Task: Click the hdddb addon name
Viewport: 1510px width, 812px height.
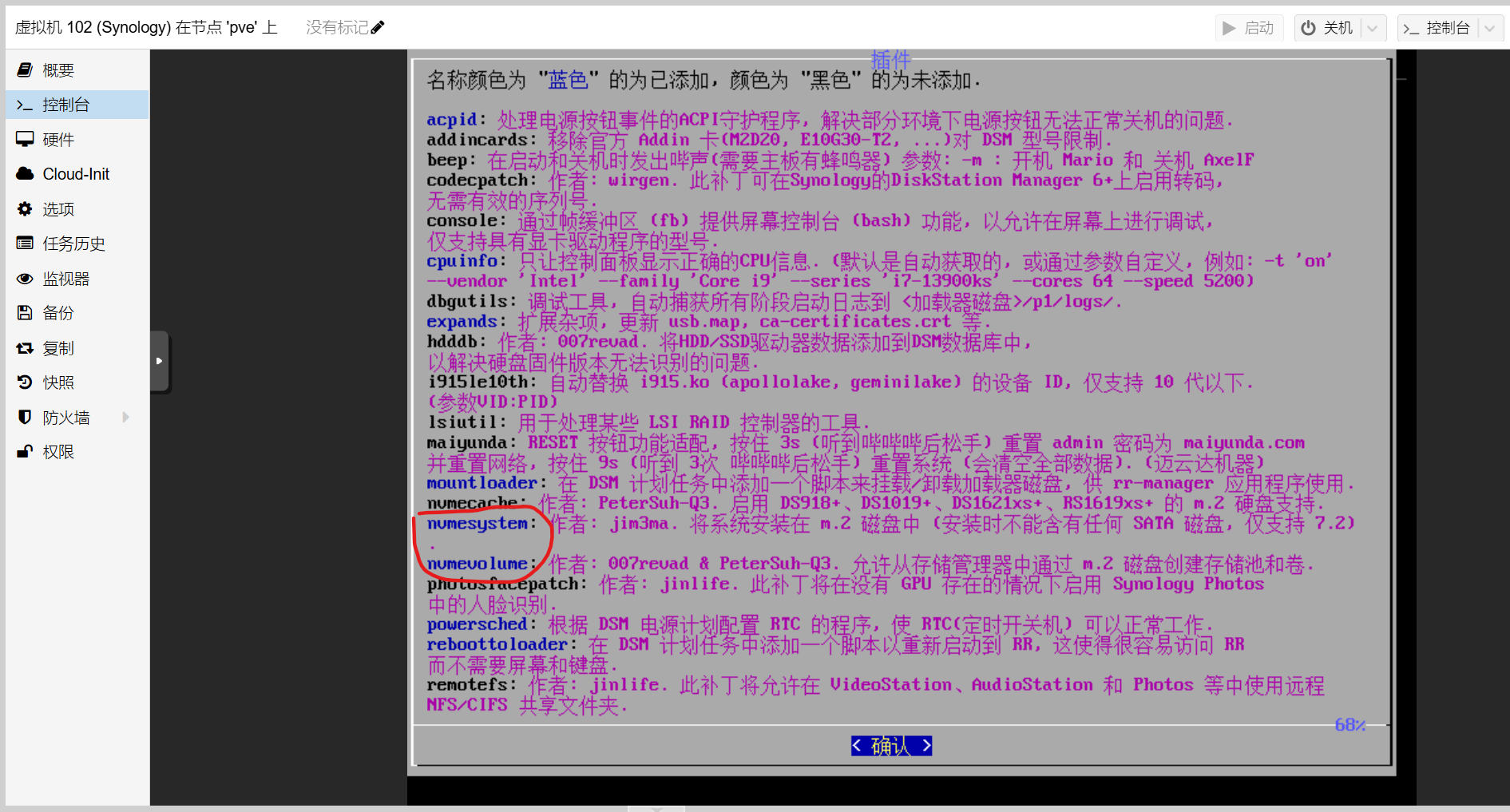Action: click(x=451, y=342)
